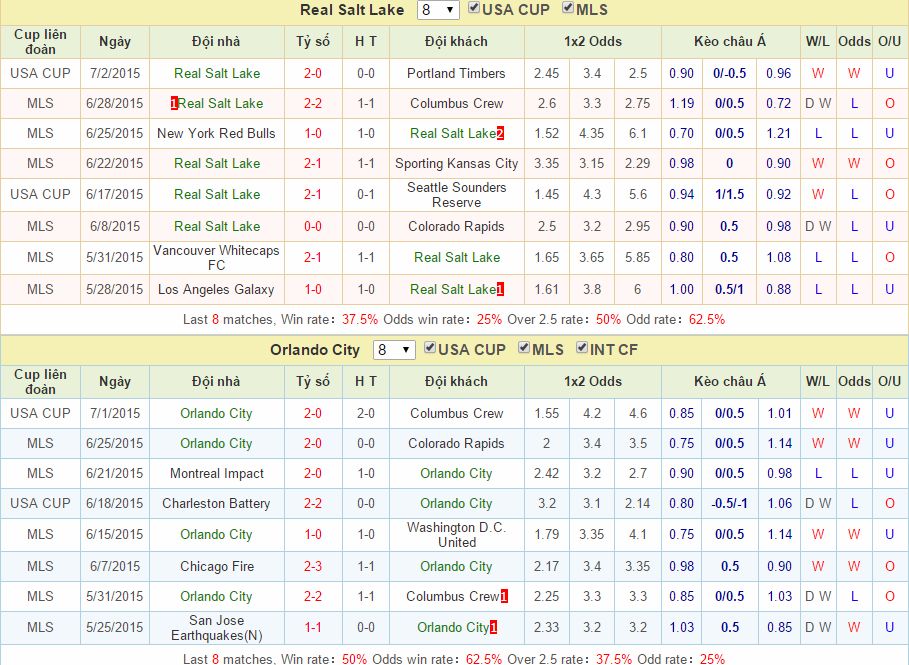The image size is (909, 665).
Task: Click the 2-2 score of Real Salt Lake vs Columbus Crew
Action: [x=313, y=104]
